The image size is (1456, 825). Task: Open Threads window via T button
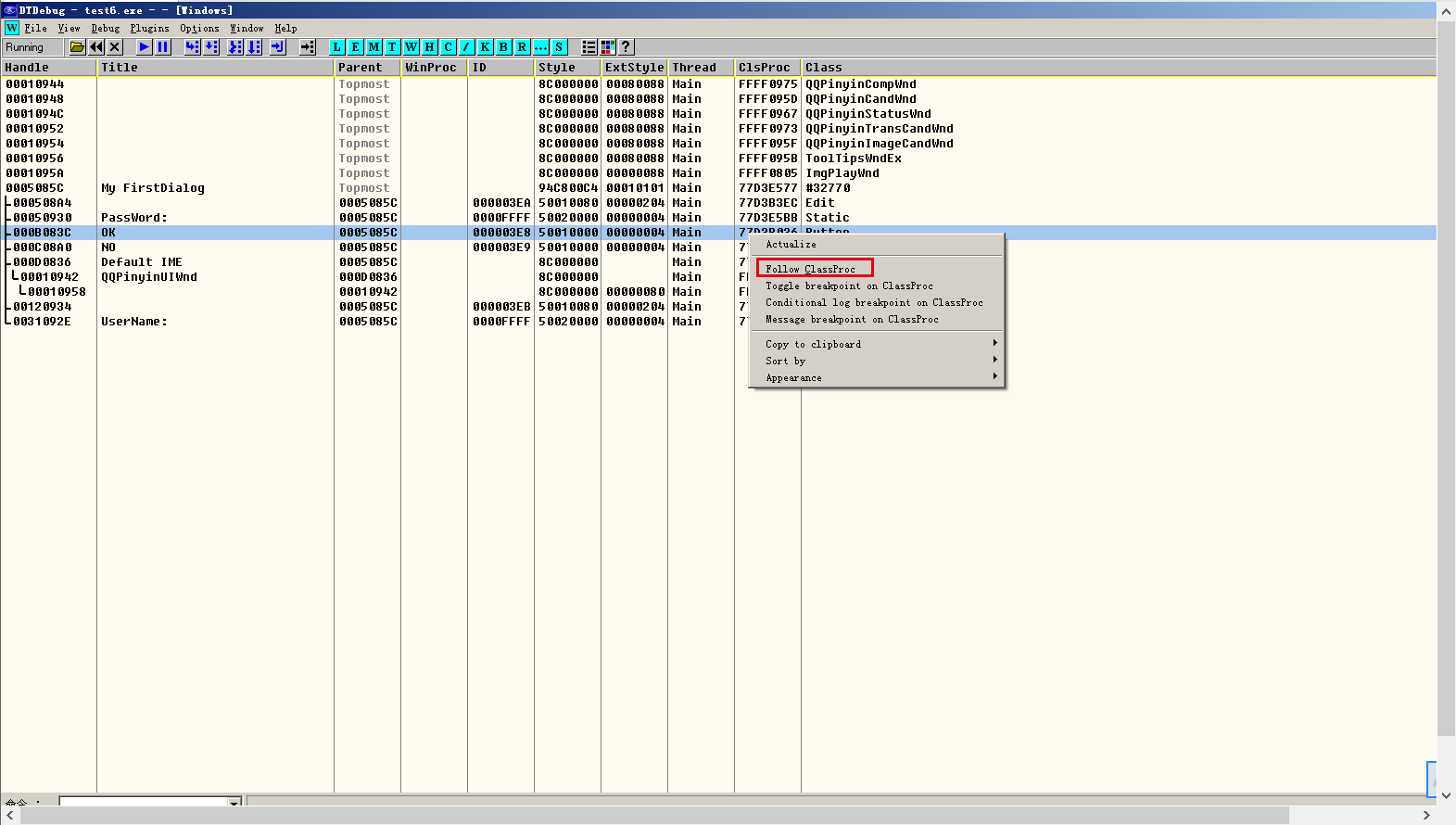click(393, 47)
